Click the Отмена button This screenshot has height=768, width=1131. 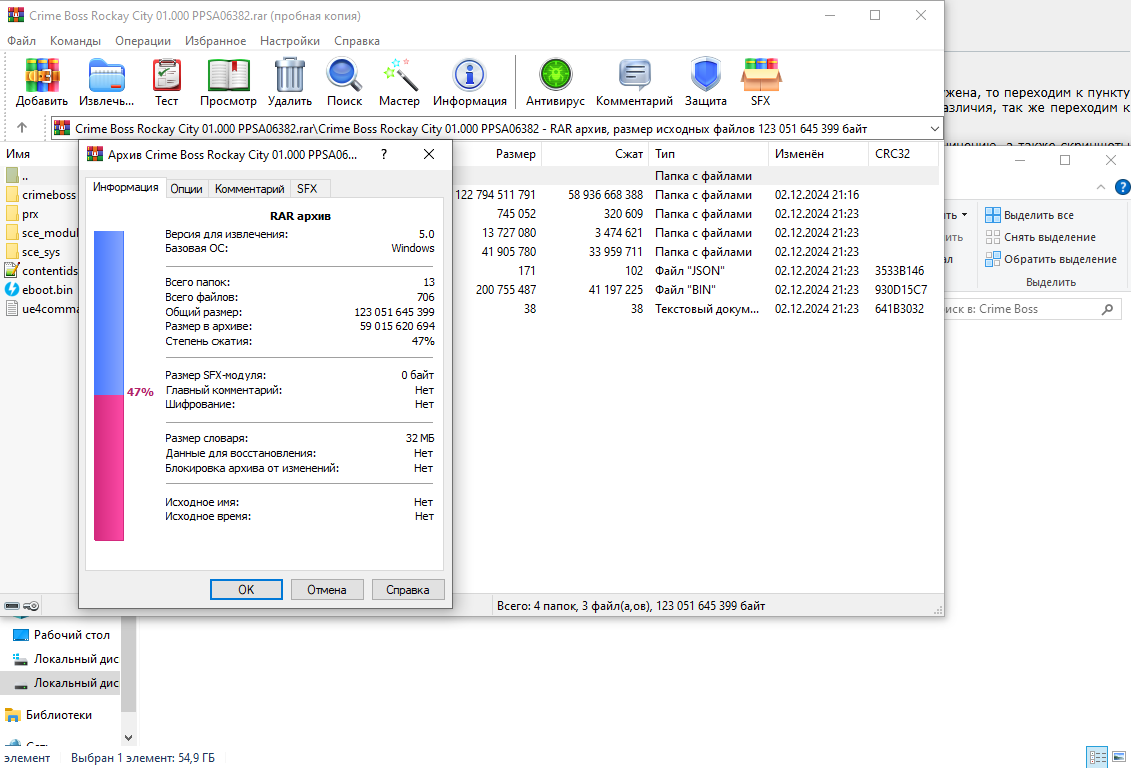pos(326,590)
